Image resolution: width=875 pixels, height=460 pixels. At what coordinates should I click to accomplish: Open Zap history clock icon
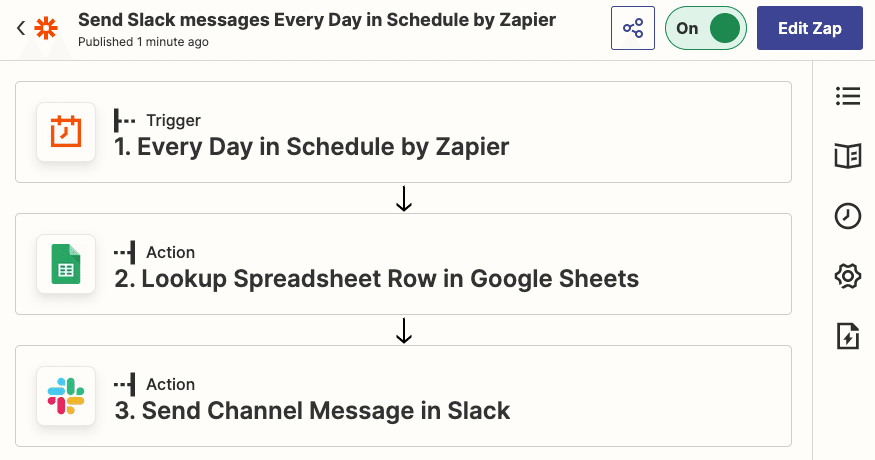pos(848,216)
